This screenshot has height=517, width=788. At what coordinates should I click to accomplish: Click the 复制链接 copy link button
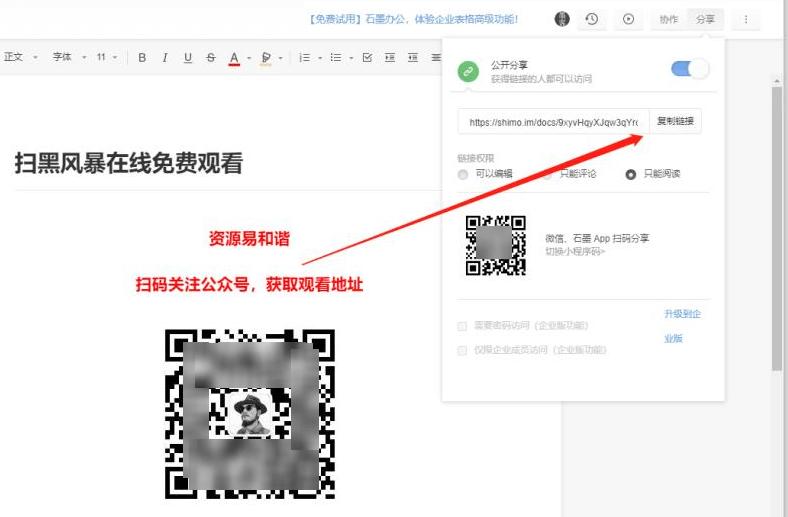[x=675, y=121]
